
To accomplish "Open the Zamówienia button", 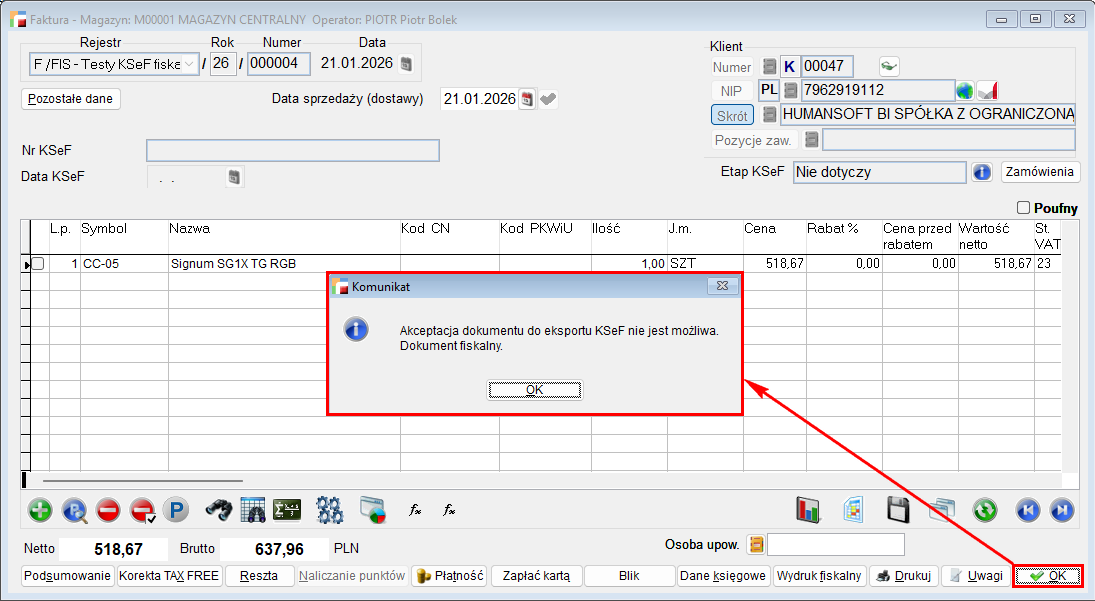I will [x=1041, y=172].
